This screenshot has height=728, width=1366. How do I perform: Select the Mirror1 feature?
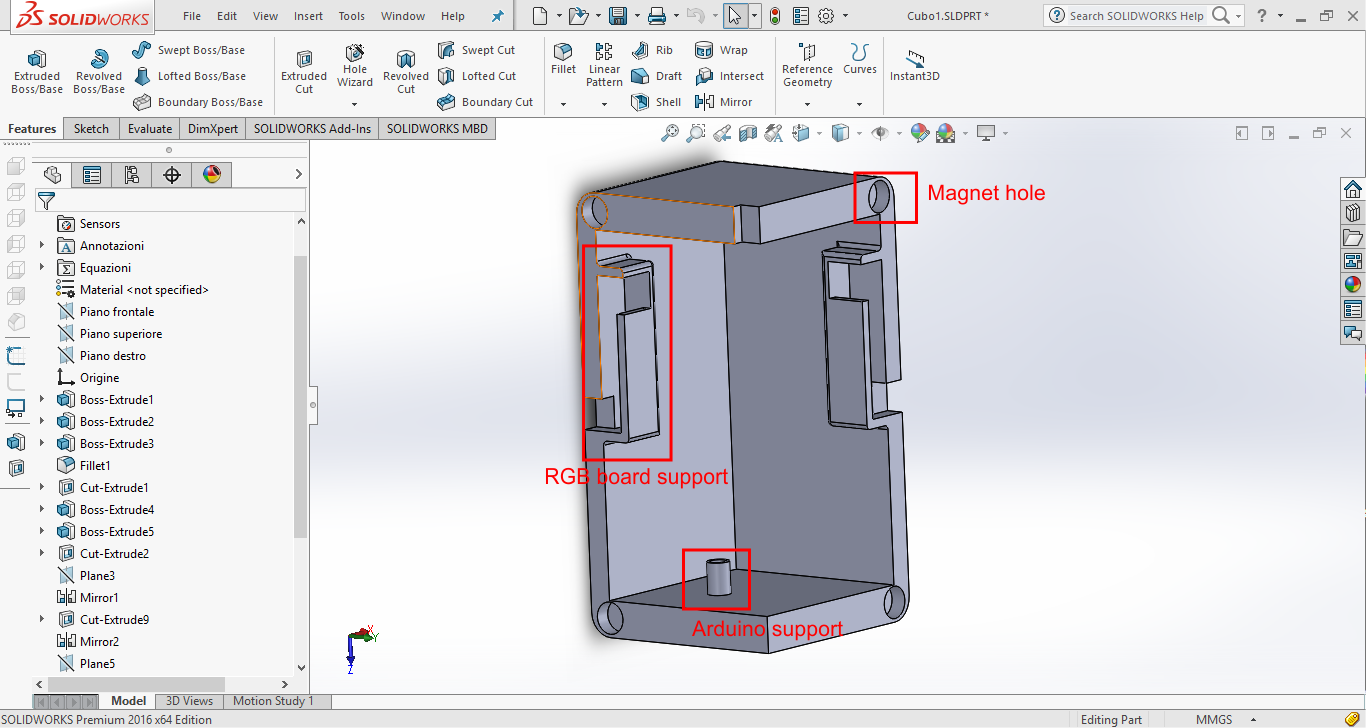tap(97, 598)
